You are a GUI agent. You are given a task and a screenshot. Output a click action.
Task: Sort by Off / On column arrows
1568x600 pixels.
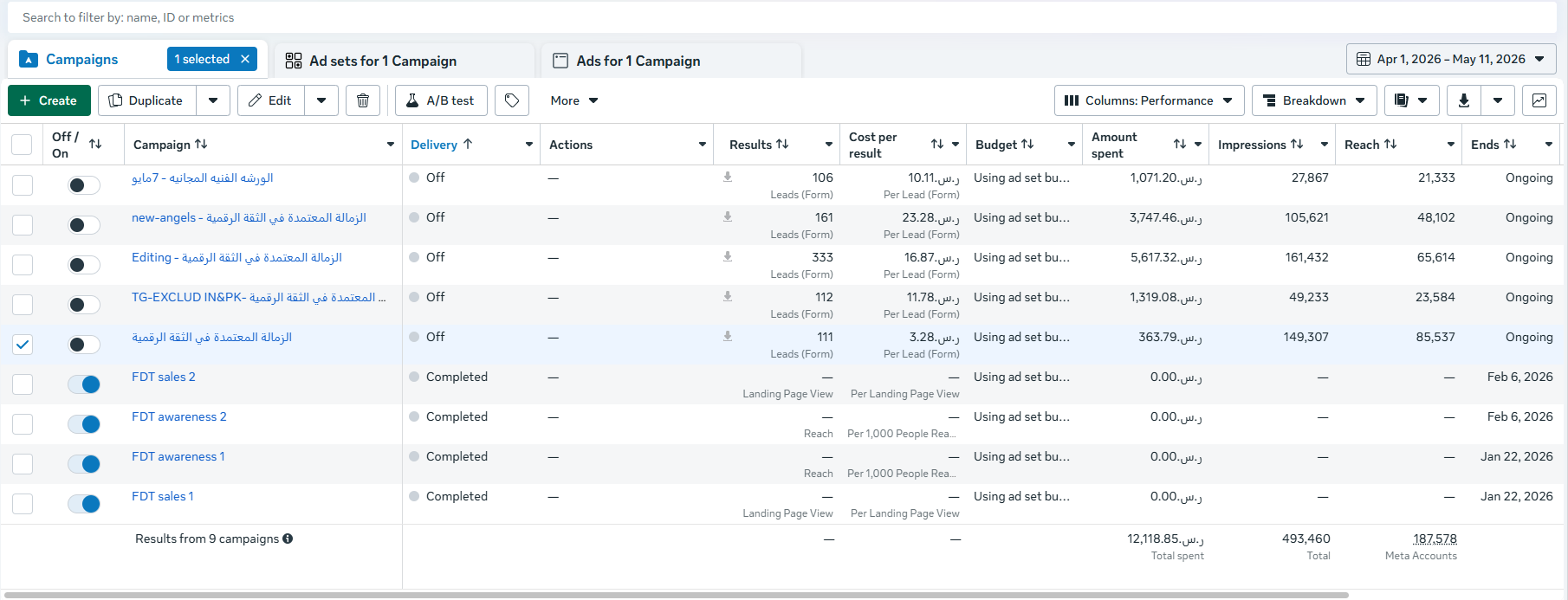coord(95,144)
